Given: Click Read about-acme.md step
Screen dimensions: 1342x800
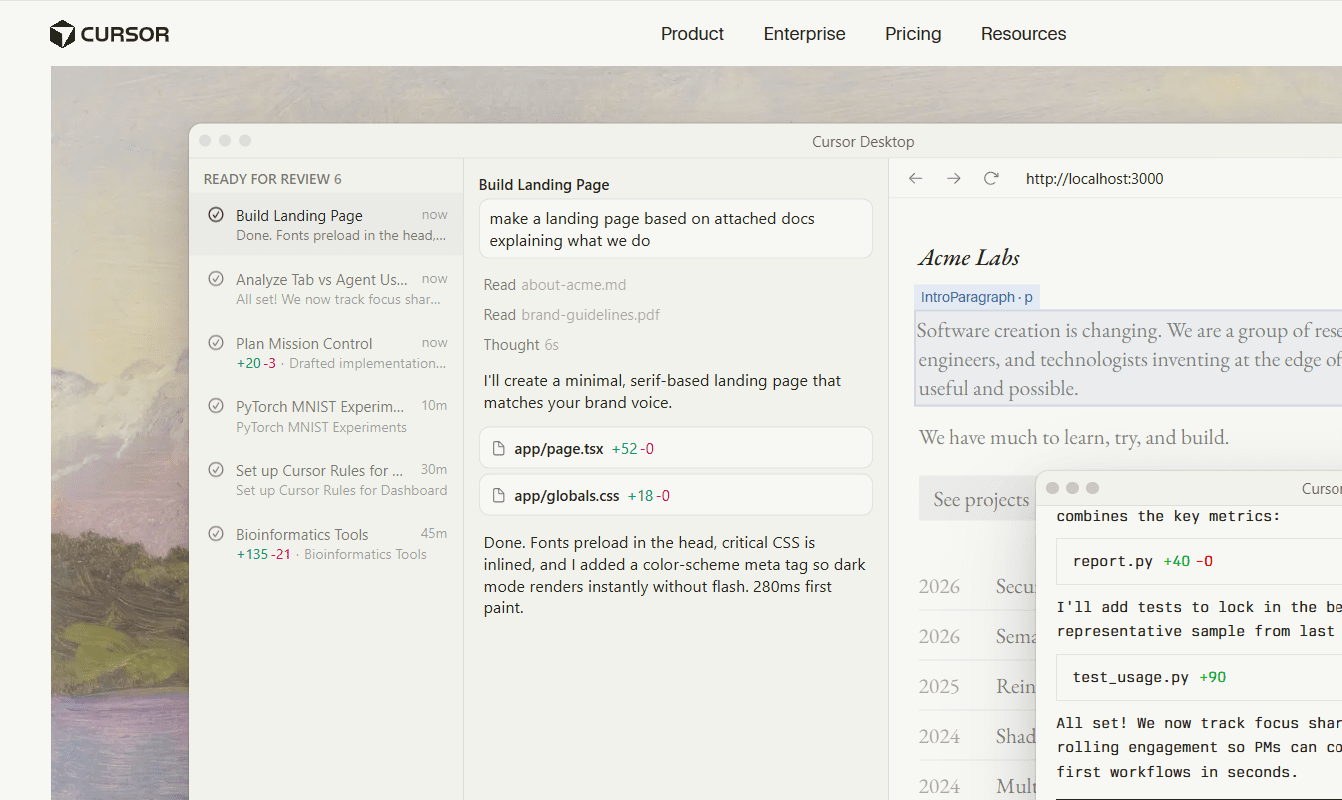Looking at the screenshot, I should point(555,285).
